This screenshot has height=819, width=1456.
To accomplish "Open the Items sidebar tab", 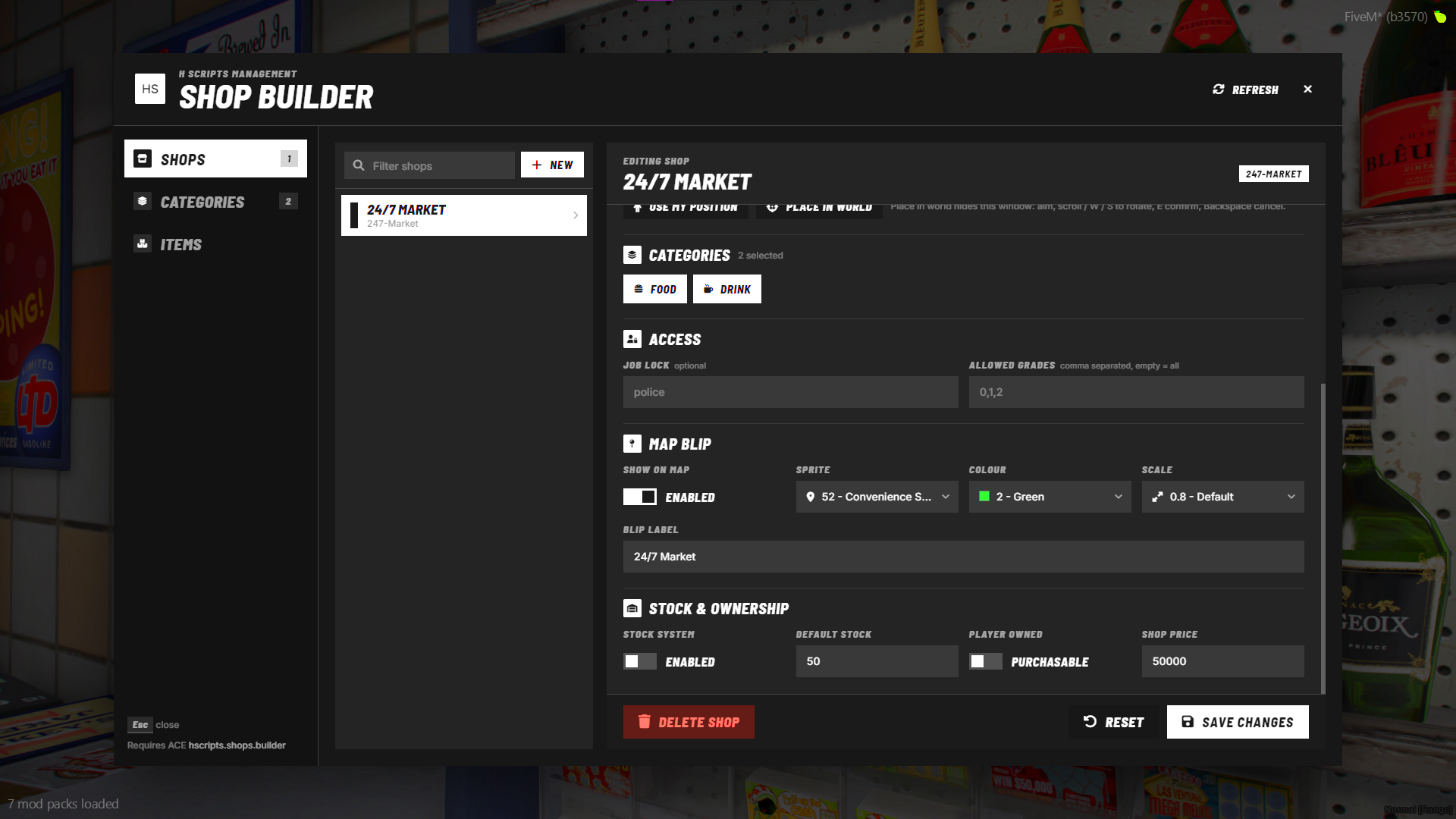I will tap(215, 244).
